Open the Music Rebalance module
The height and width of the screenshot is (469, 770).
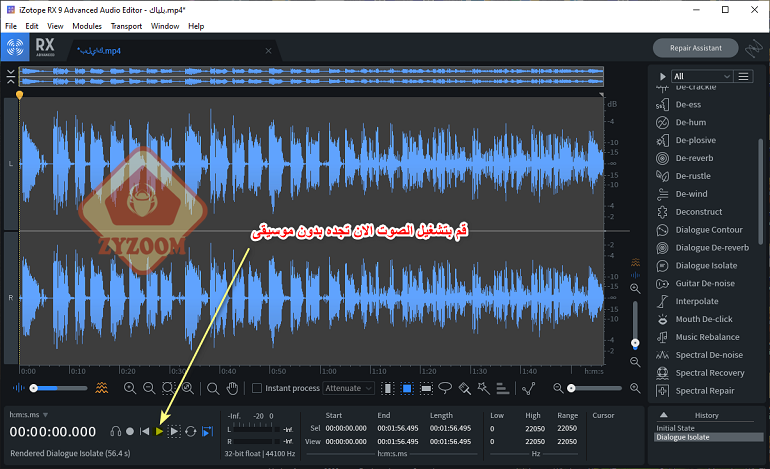tap(707, 337)
